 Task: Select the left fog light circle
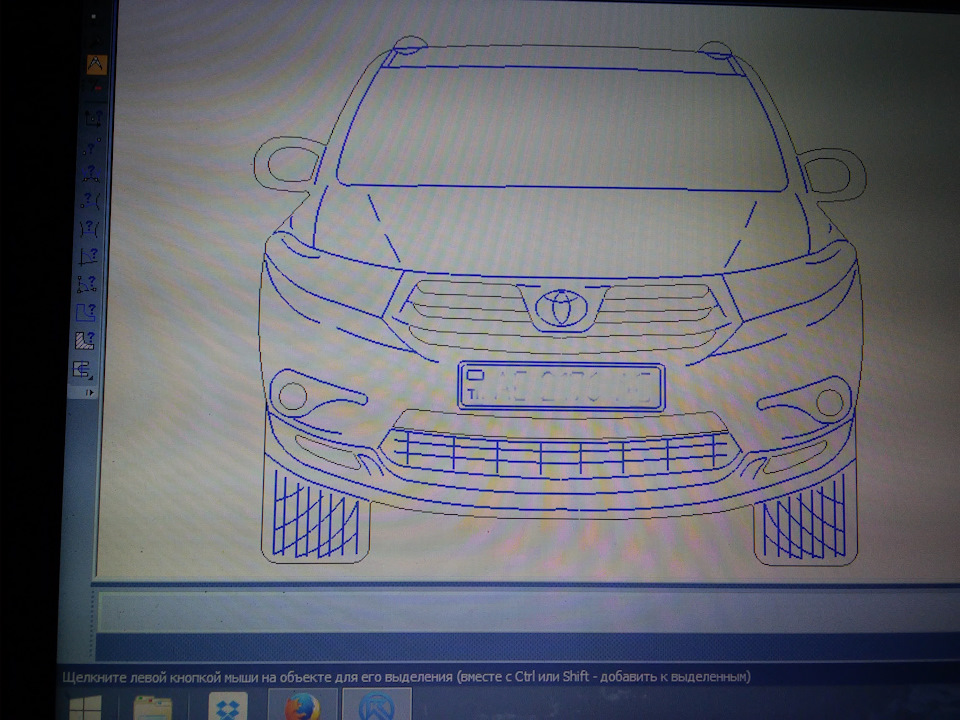[x=293, y=397]
